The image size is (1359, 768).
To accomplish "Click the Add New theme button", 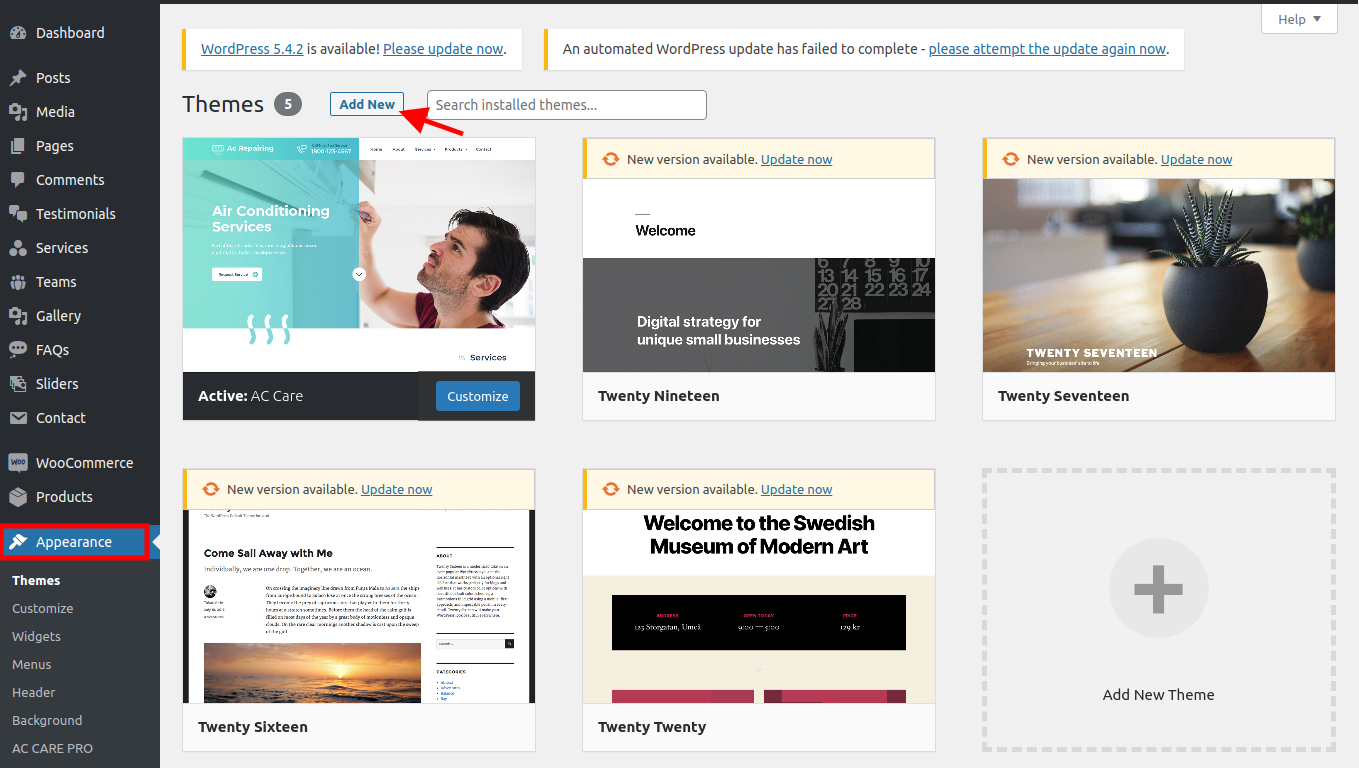I will point(367,104).
